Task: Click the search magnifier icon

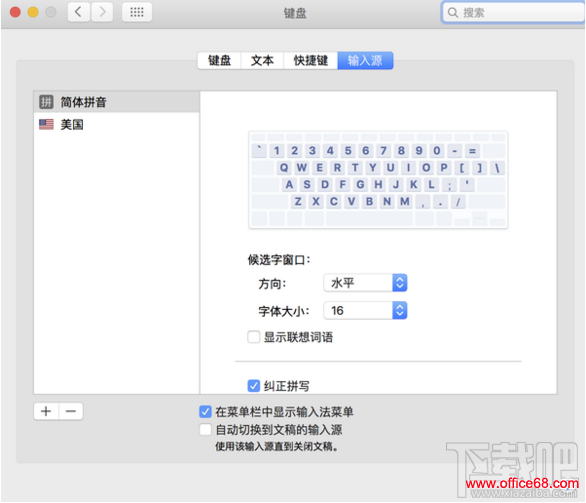Action: pos(453,13)
